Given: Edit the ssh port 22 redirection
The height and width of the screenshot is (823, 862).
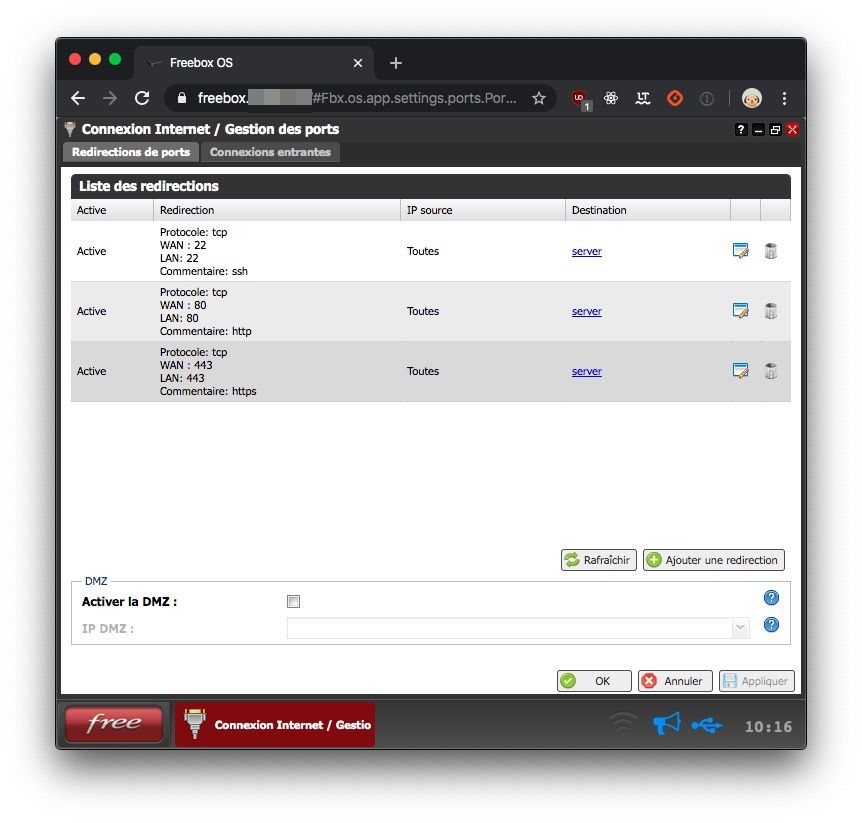Looking at the screenshot, I should [740, 252].
